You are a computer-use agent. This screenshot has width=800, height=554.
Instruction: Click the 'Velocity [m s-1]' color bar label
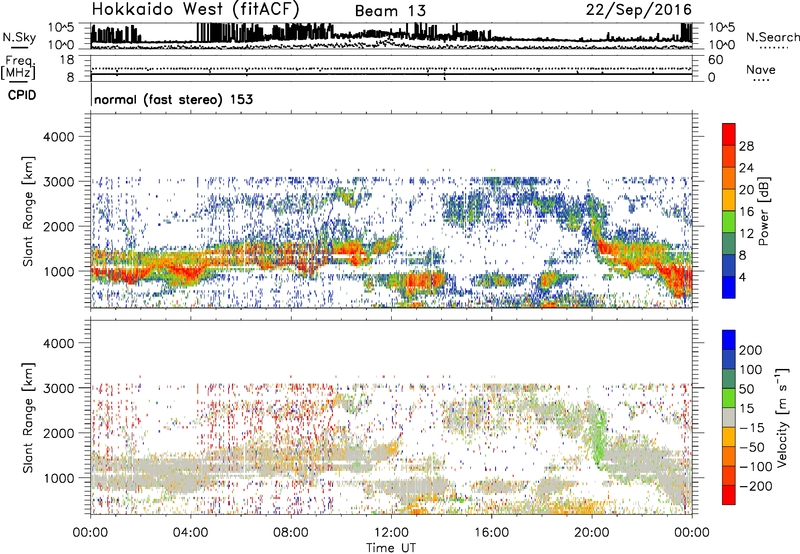[782, 418]
